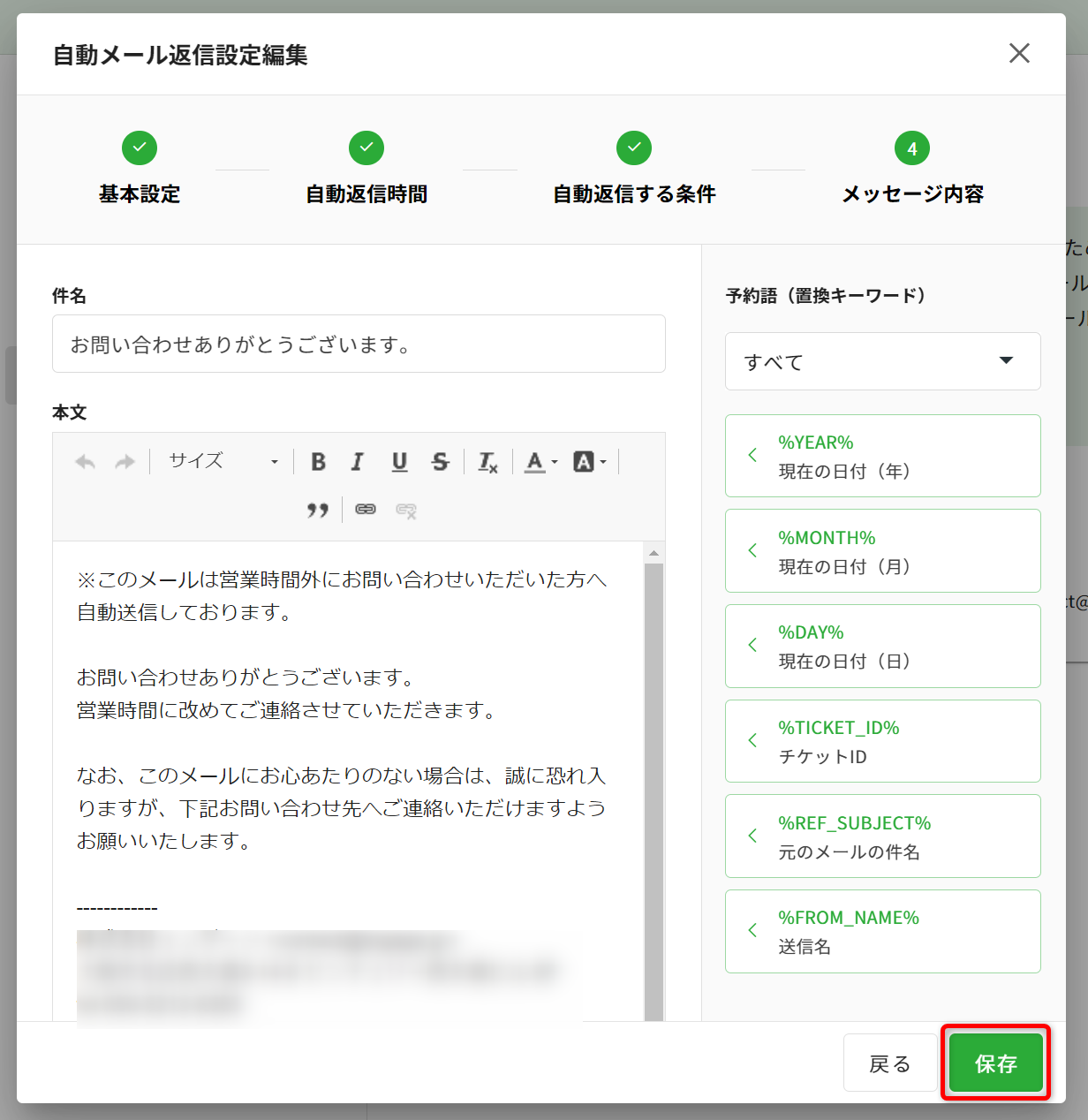
Task: Insert a block quote
Action: pos(318,510)
